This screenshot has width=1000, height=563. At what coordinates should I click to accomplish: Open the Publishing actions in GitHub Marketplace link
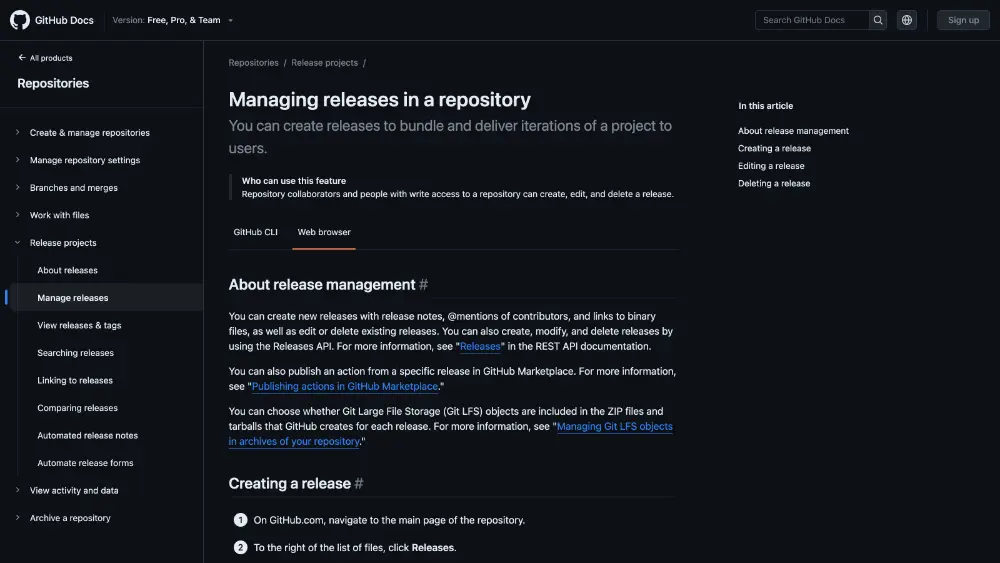pyautogui.click(x=344, y=387)
